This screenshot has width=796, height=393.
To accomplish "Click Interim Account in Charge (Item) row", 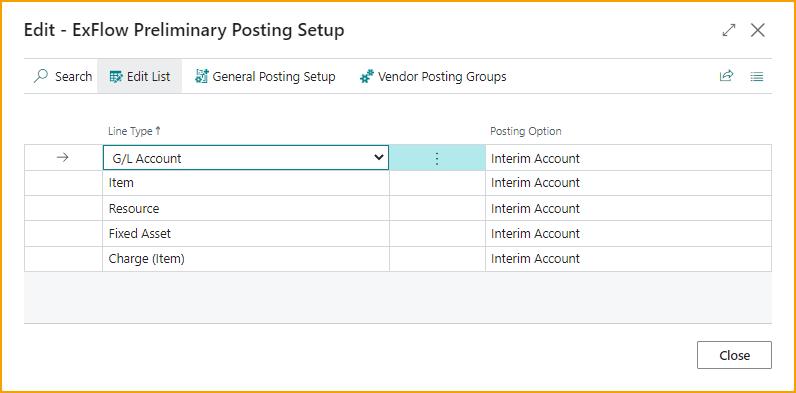I will (x=535, y=258).
